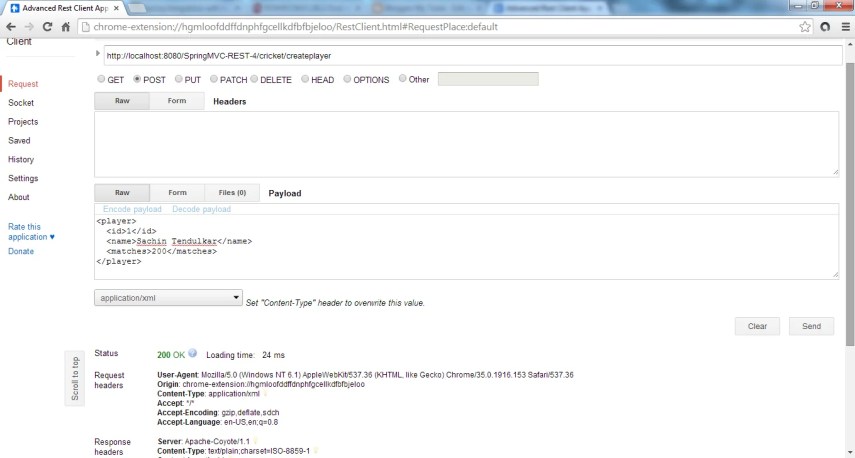
Task: Select the DELETE method
Action: (x=254, y=79)
